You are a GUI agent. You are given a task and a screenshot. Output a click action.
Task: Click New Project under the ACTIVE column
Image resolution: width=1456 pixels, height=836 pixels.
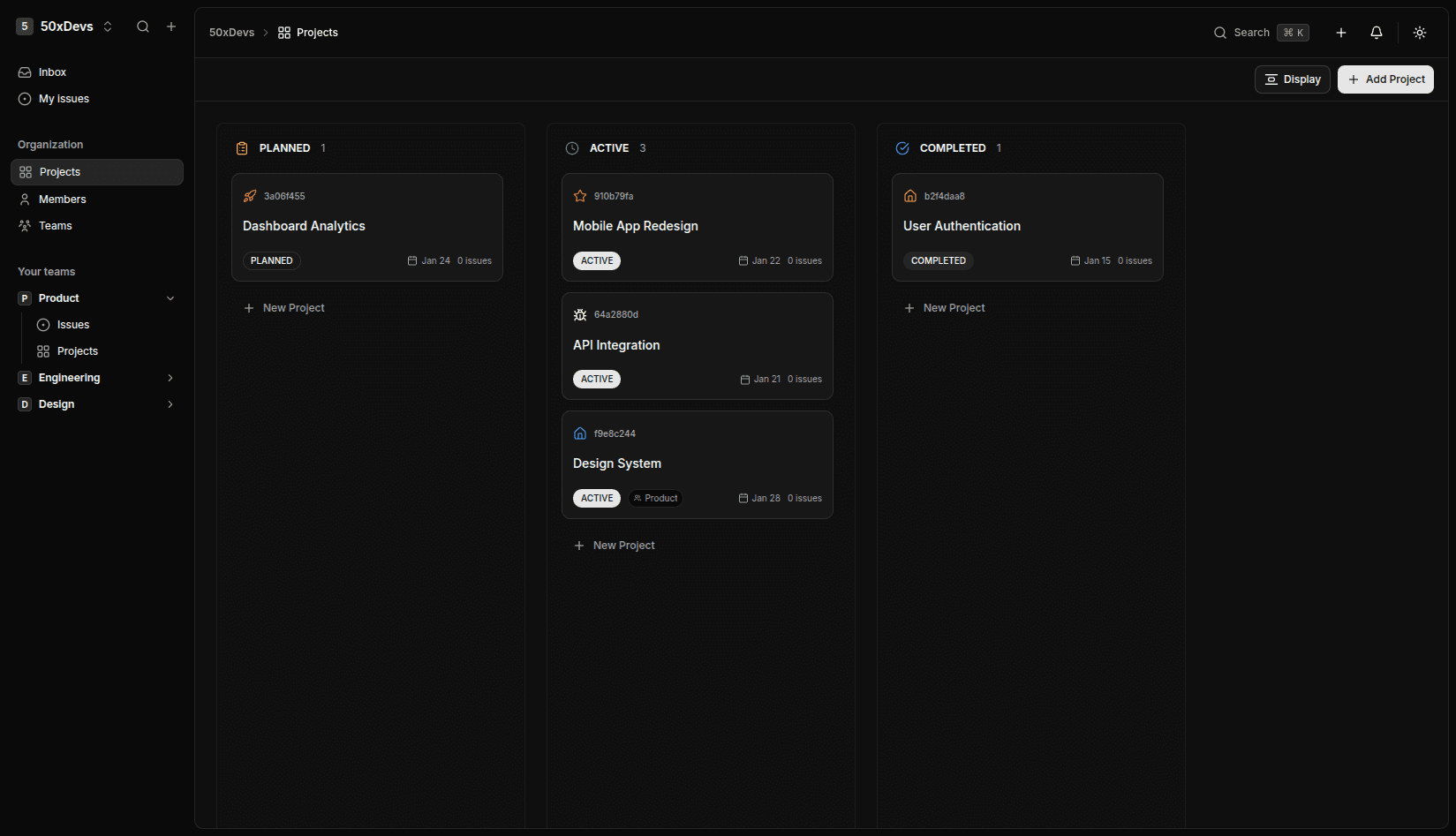pyautogui.click(x=614, y=545)
